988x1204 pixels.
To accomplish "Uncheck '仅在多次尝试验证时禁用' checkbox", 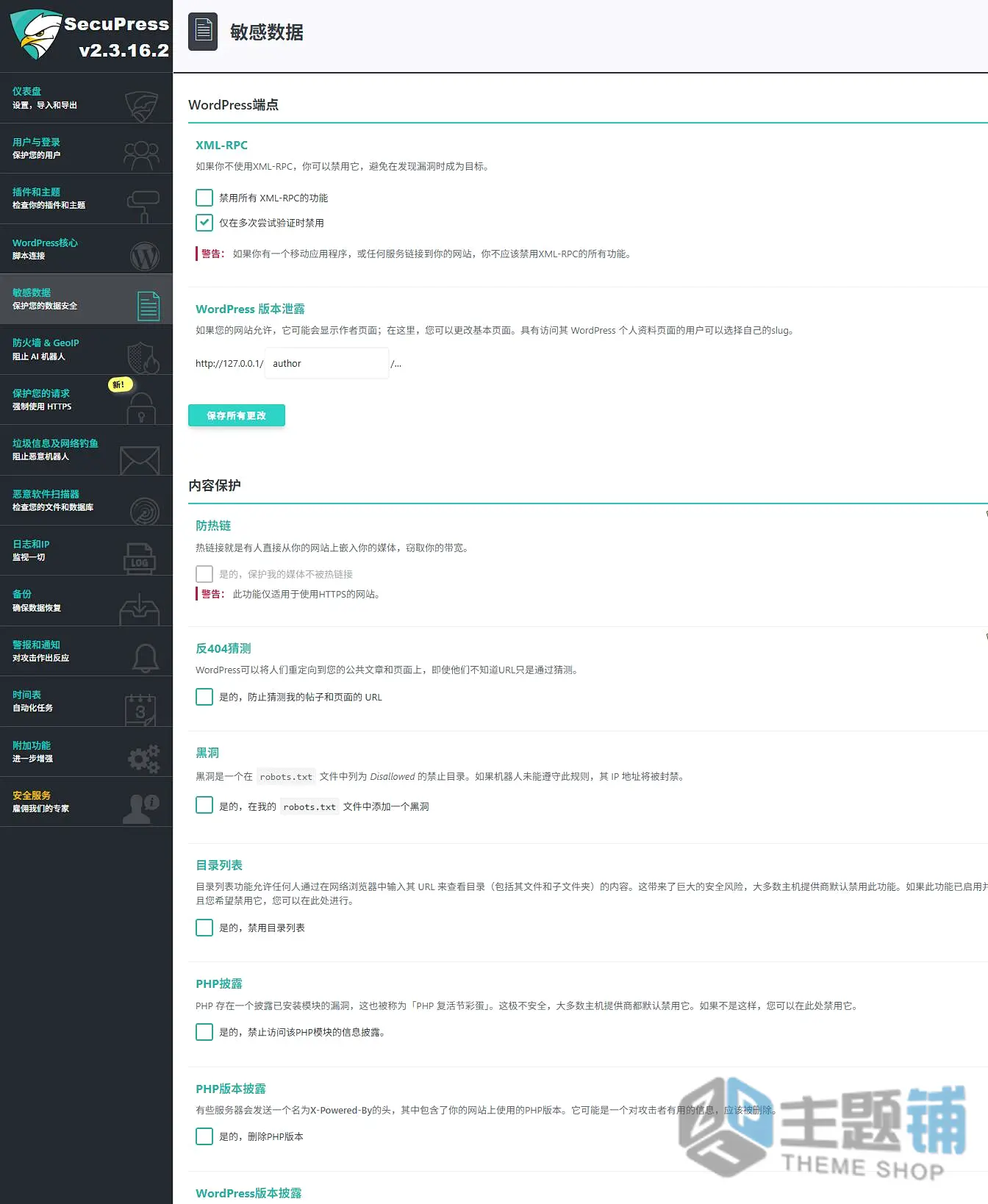I will (204, 223).
